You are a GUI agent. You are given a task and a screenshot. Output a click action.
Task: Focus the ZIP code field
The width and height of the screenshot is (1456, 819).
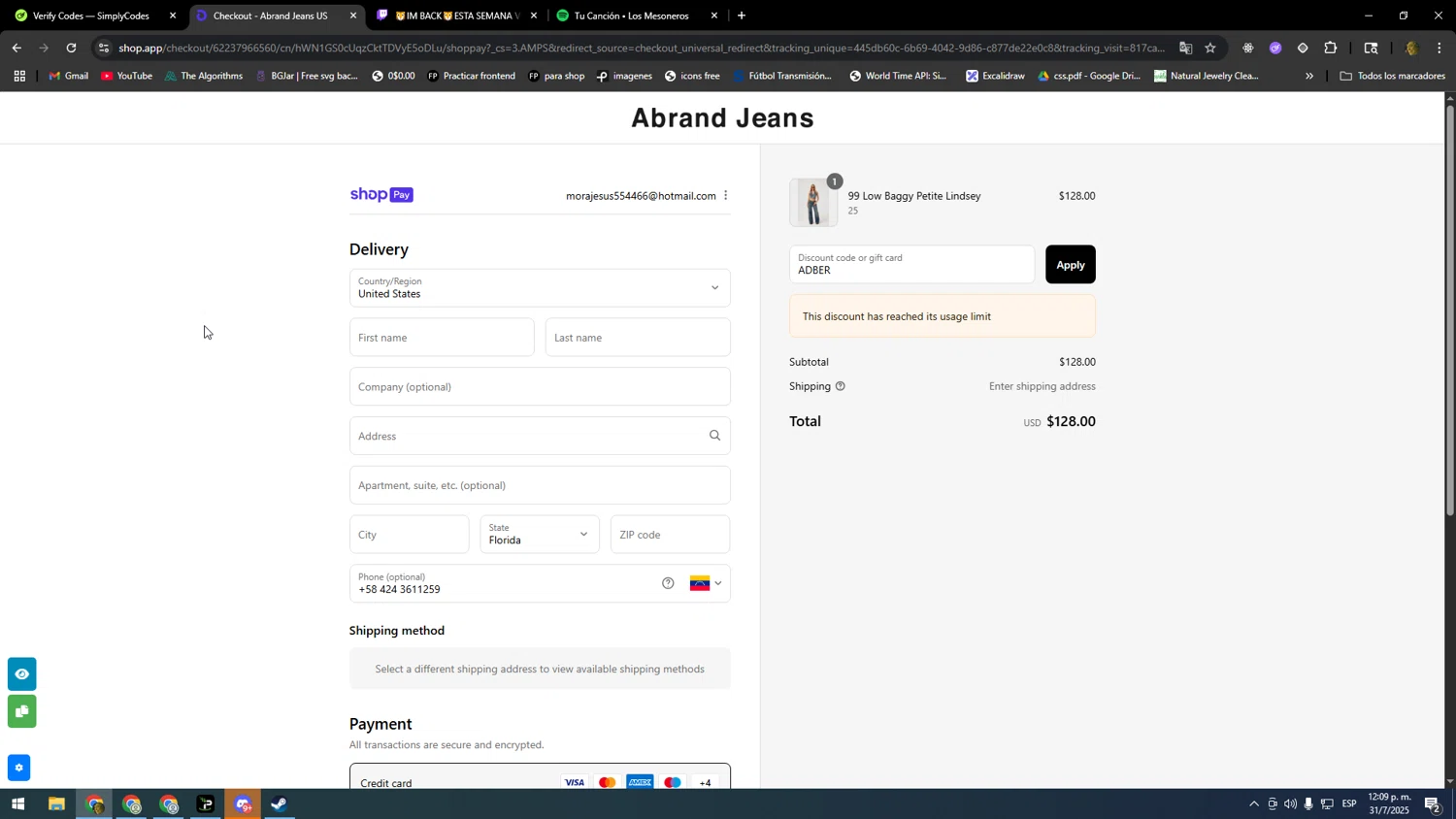670,535
